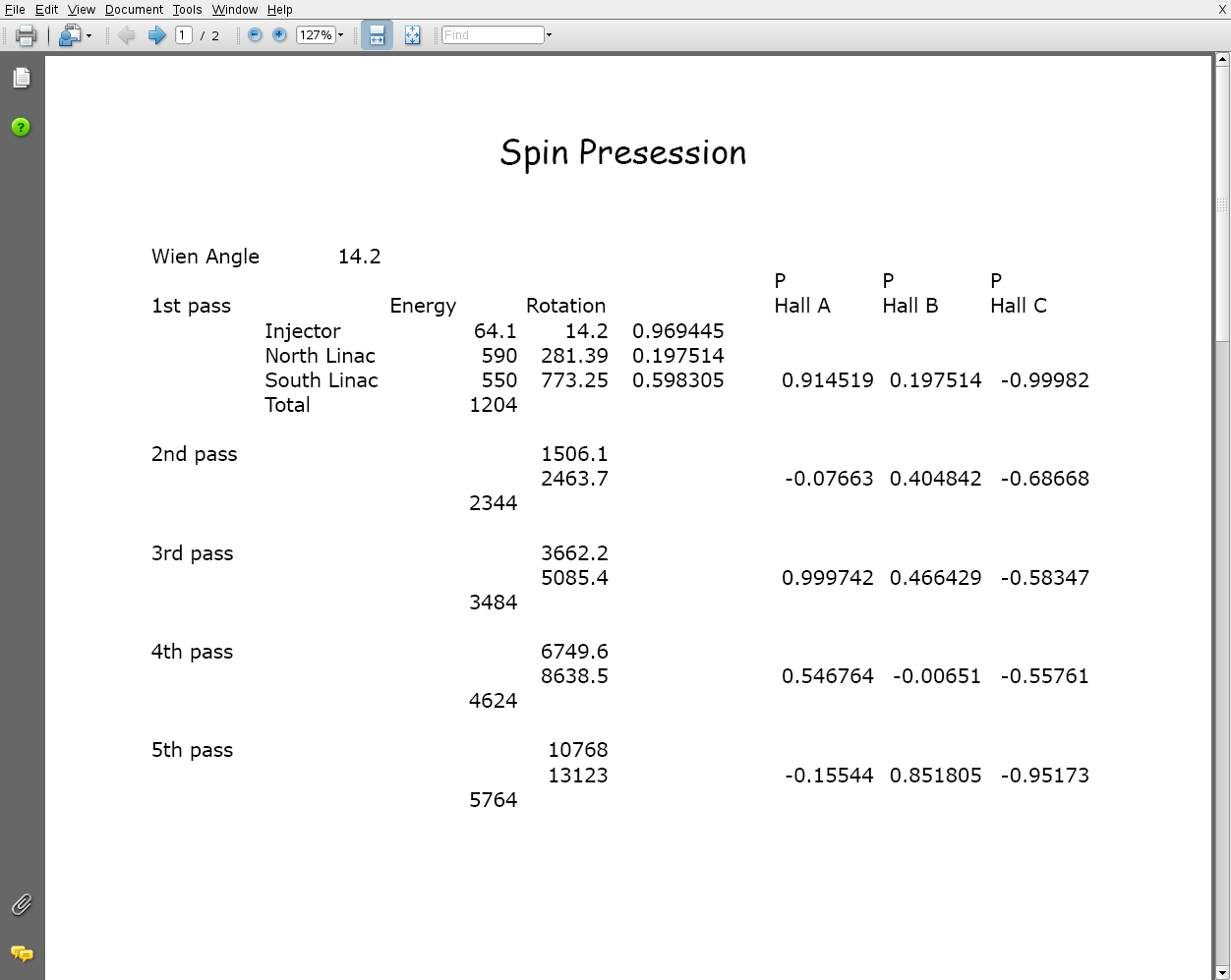
Task: Click 'North Linac' row label
Action: click(x=321, y=356)
